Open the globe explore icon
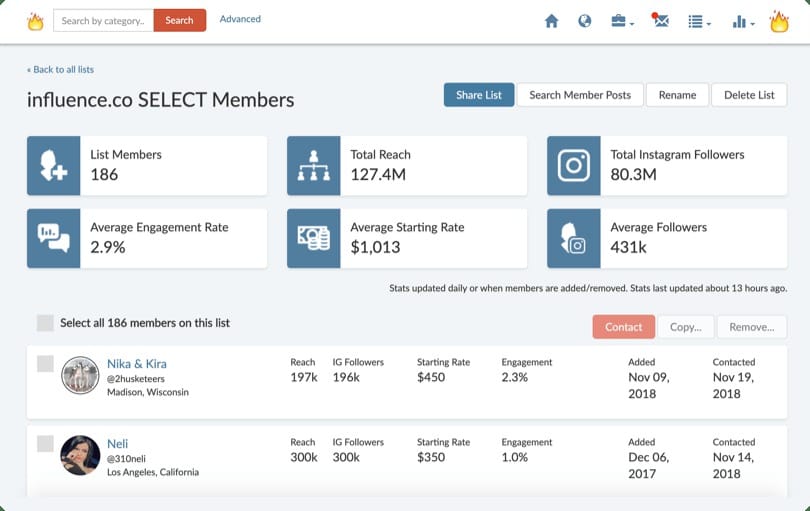Viewport: 810px width, 511px height. 584,21
